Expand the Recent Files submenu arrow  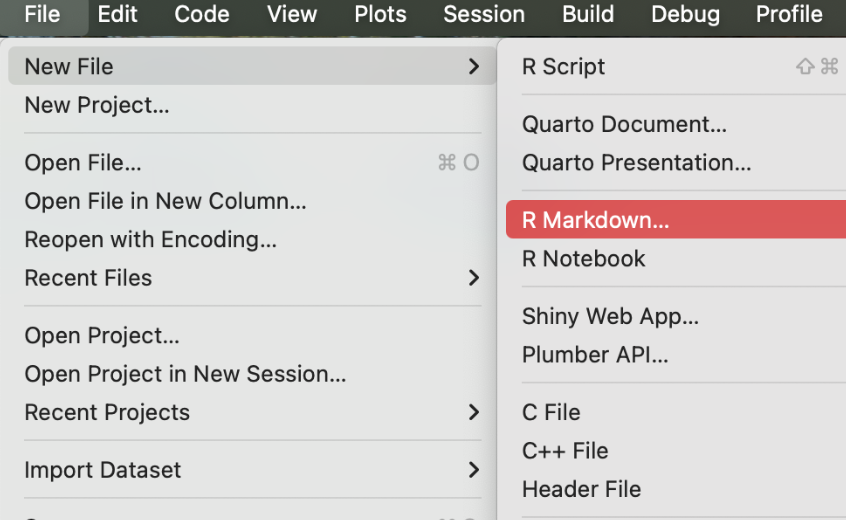[473, 278]
